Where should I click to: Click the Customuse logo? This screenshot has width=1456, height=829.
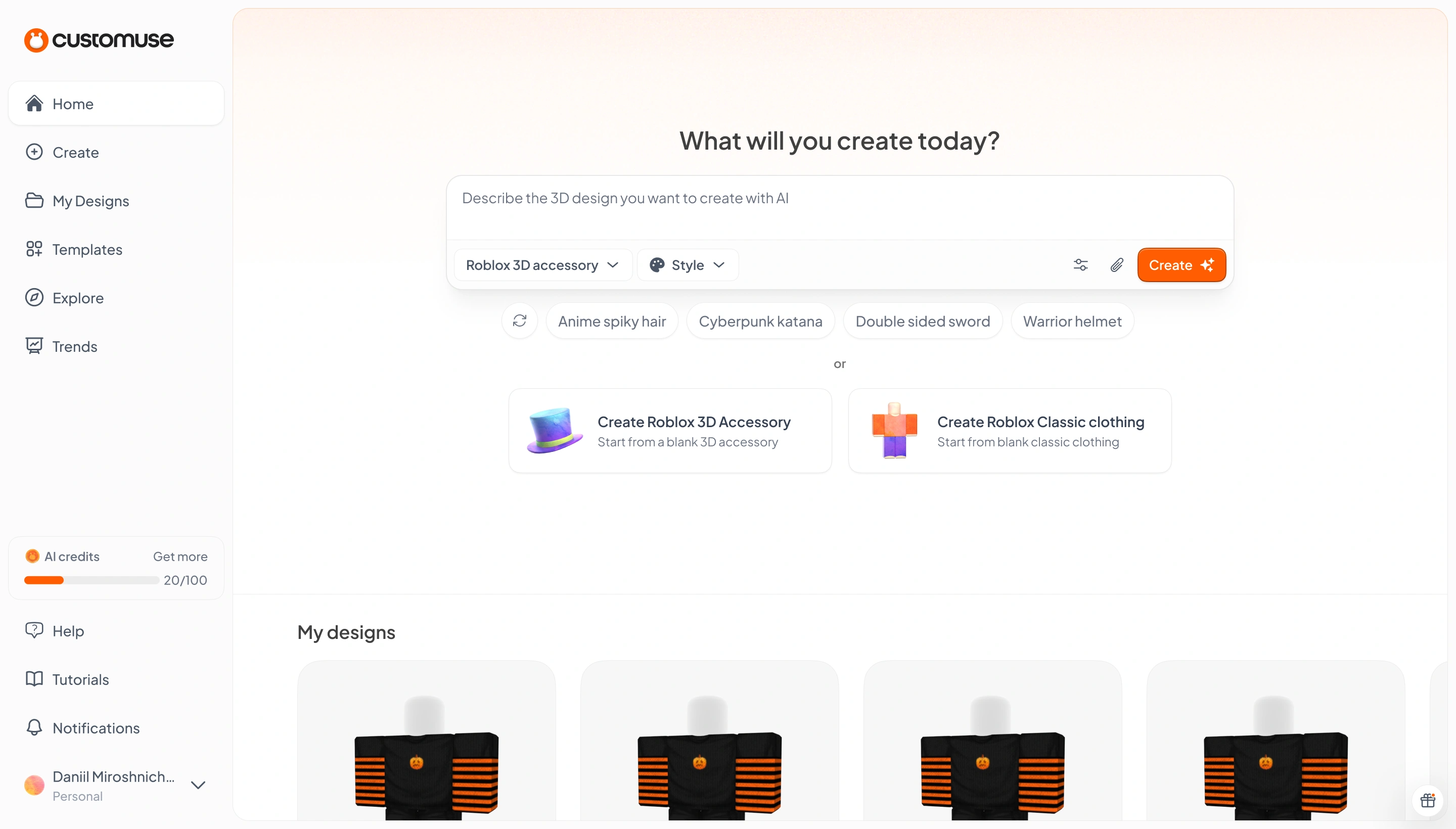coord(99,40)
